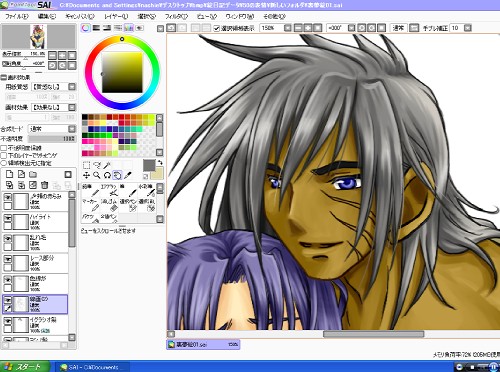This screenshot has height=372, width=500.
Task: Select the rectangular selection tool
Action: [86, 165]
